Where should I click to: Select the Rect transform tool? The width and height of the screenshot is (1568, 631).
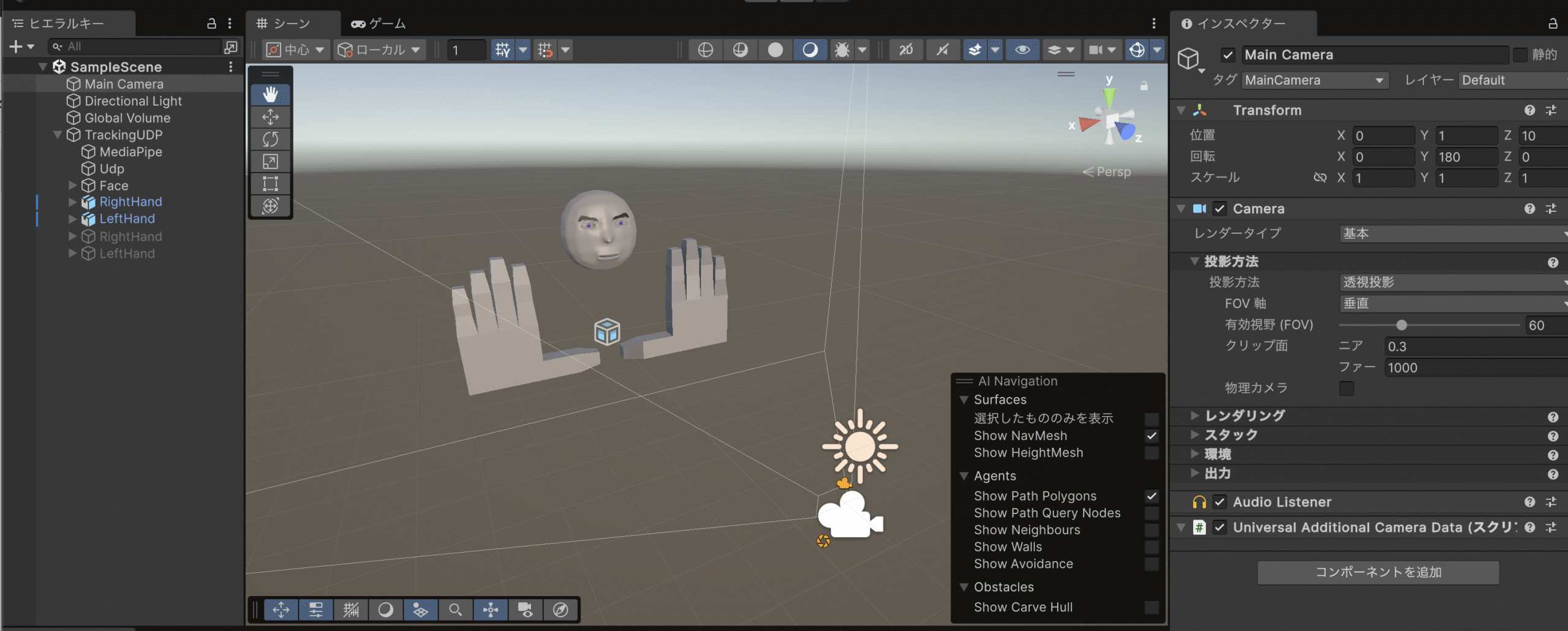[270, 183]
